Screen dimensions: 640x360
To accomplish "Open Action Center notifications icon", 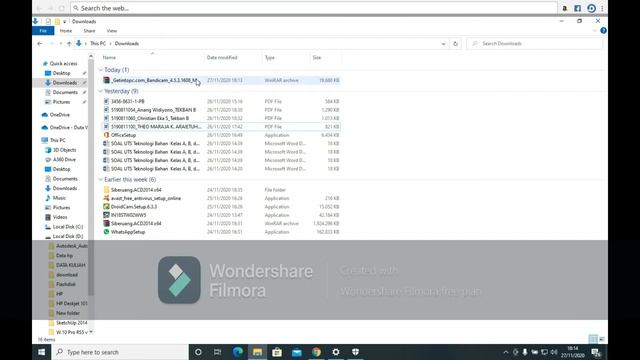I will pos(596,352).
